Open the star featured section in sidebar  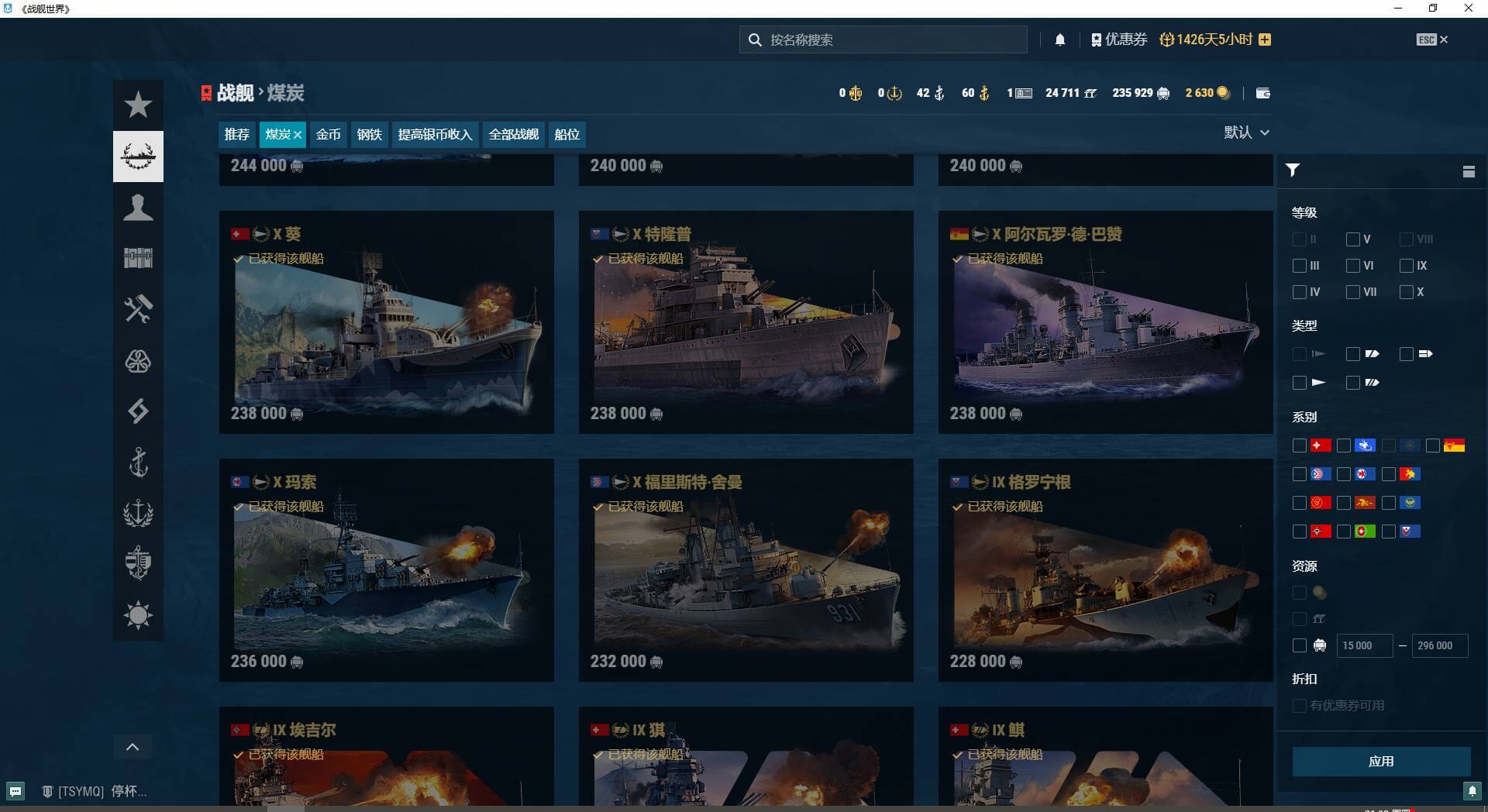[138, 105]
